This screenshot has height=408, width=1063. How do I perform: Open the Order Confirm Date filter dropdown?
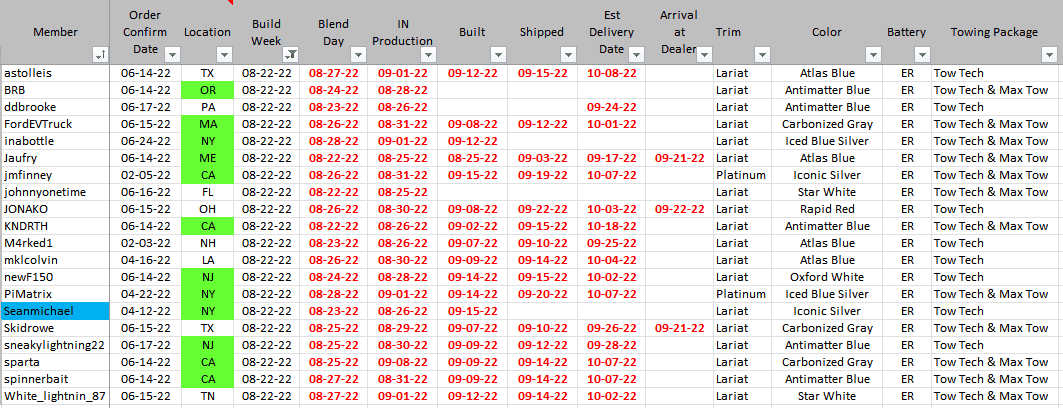171,54
